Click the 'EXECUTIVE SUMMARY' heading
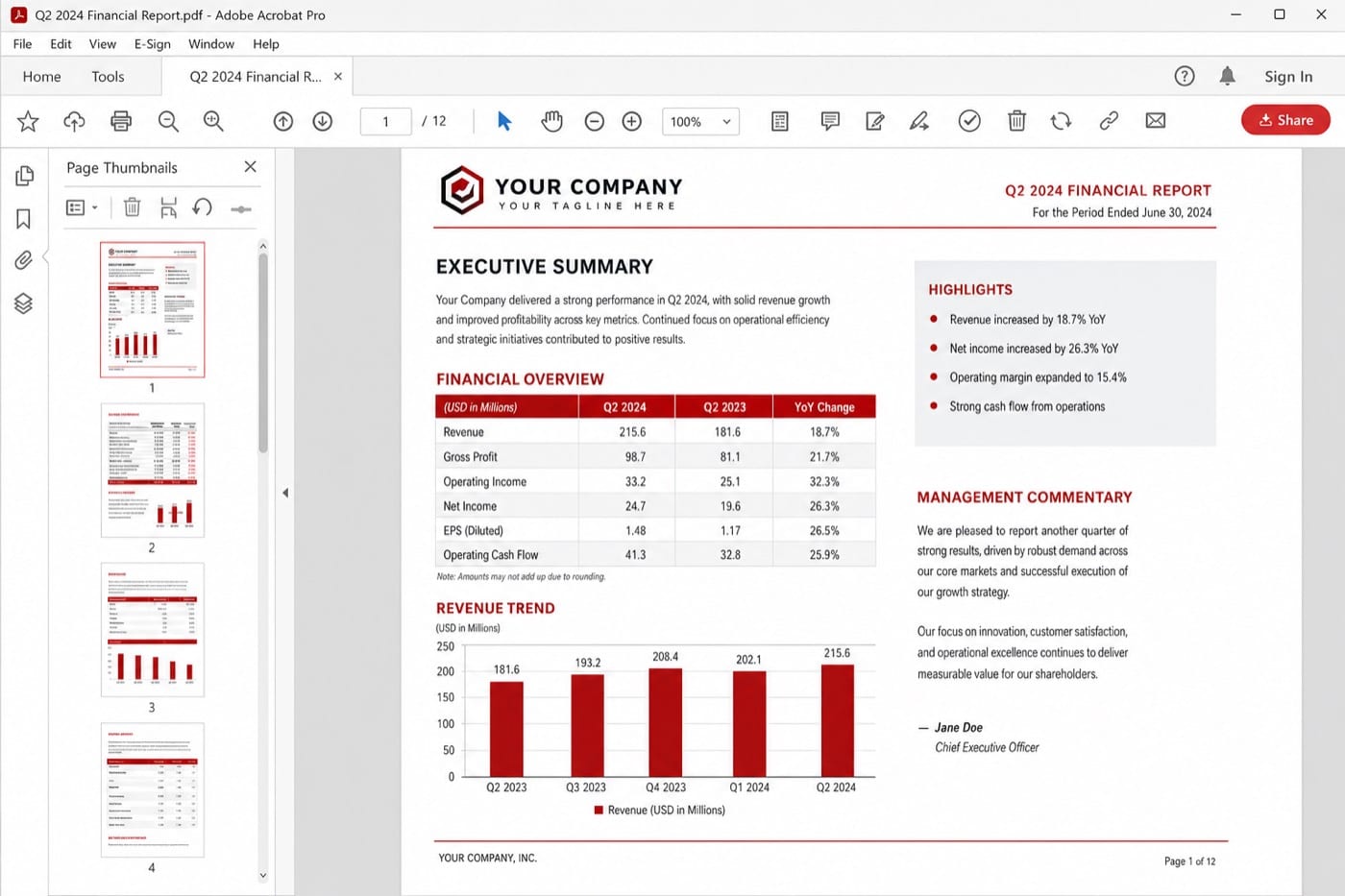 545,267
